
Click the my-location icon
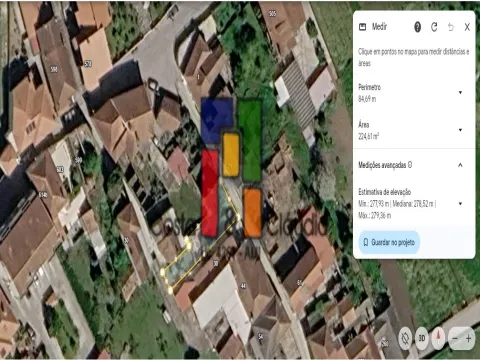[405, 339]
